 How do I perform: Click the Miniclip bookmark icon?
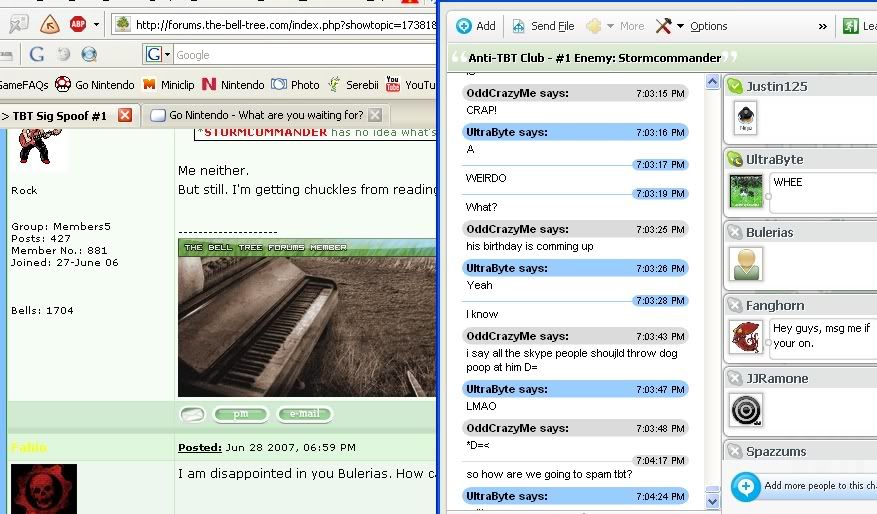coord(150,85)
